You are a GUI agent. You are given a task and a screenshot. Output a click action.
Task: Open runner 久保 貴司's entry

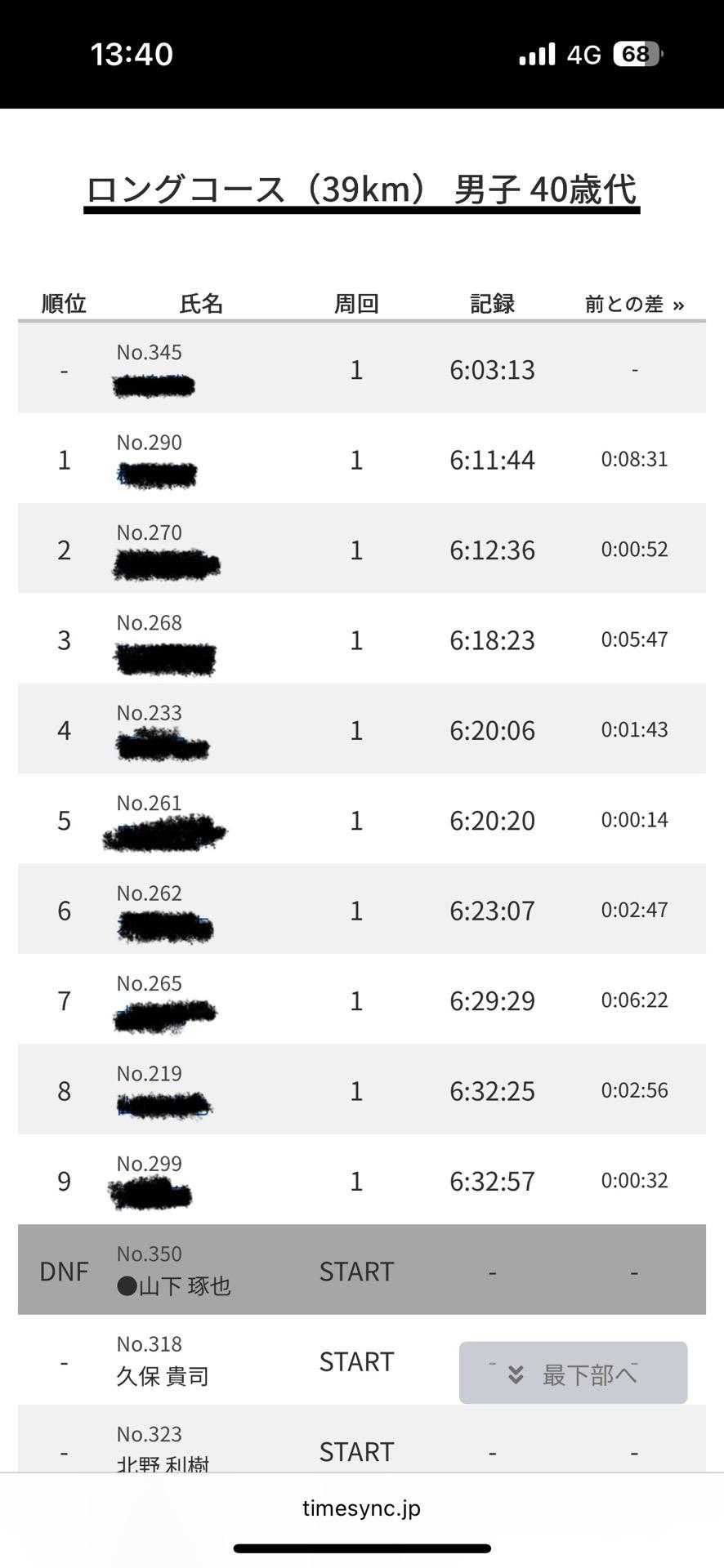(x=163, y=1377)
